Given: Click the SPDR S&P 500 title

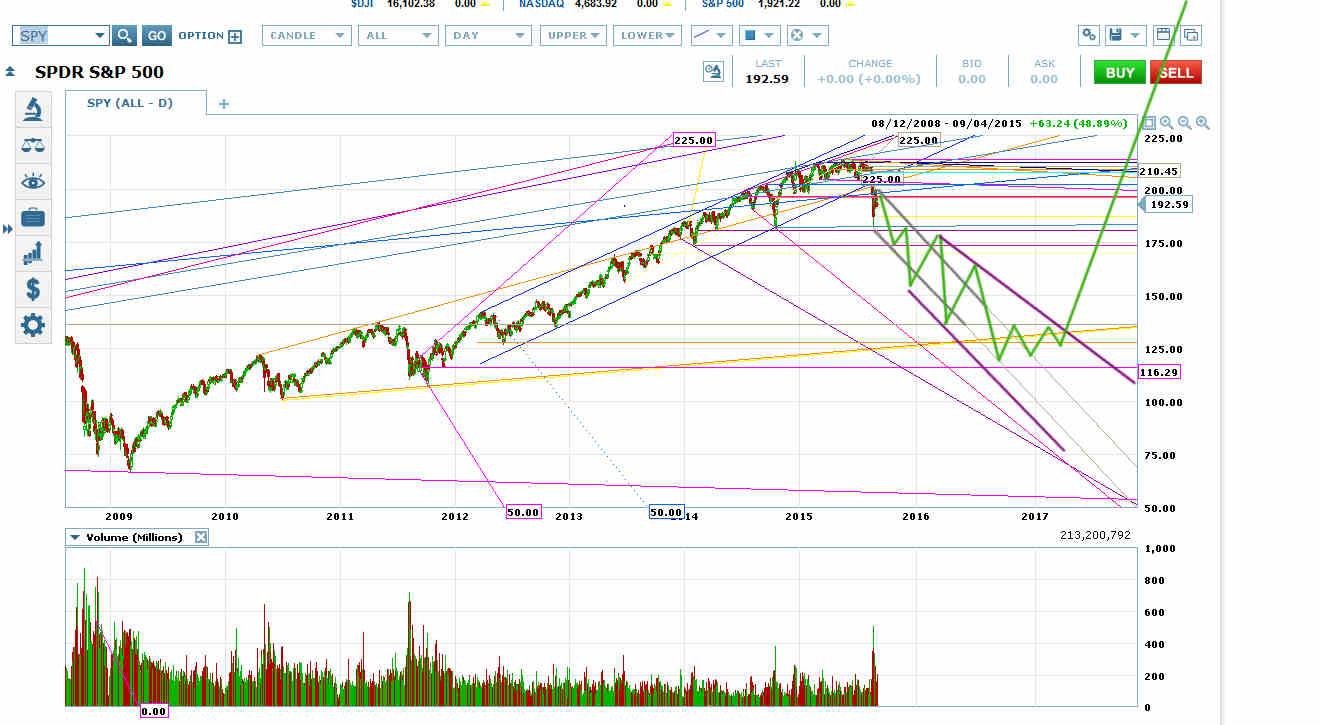Looking at the screenshot, I should tap(99, 72).
